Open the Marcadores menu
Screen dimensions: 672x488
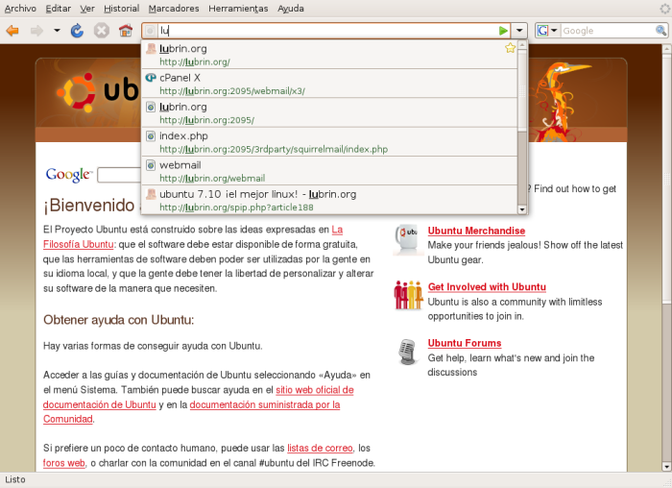pyautogui.click(x=173, y=8)
